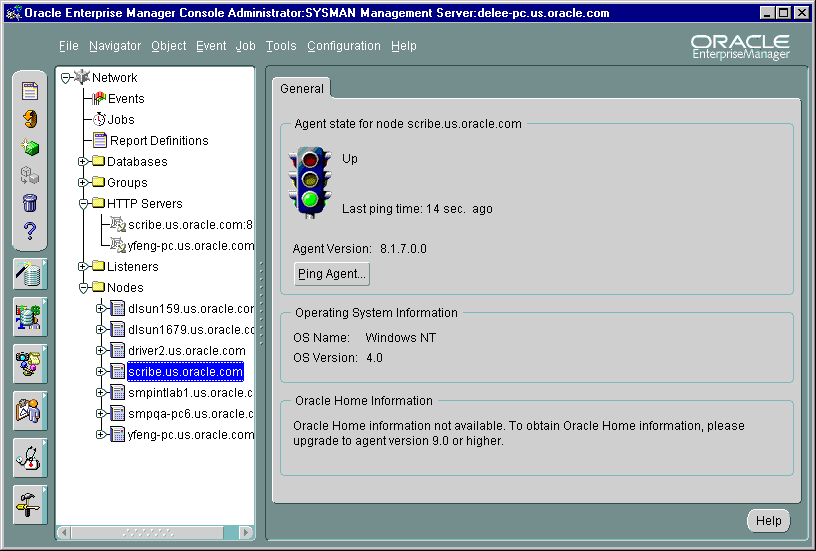Select the smpqa-pc6.us.oracle.com node

point(191,414)
